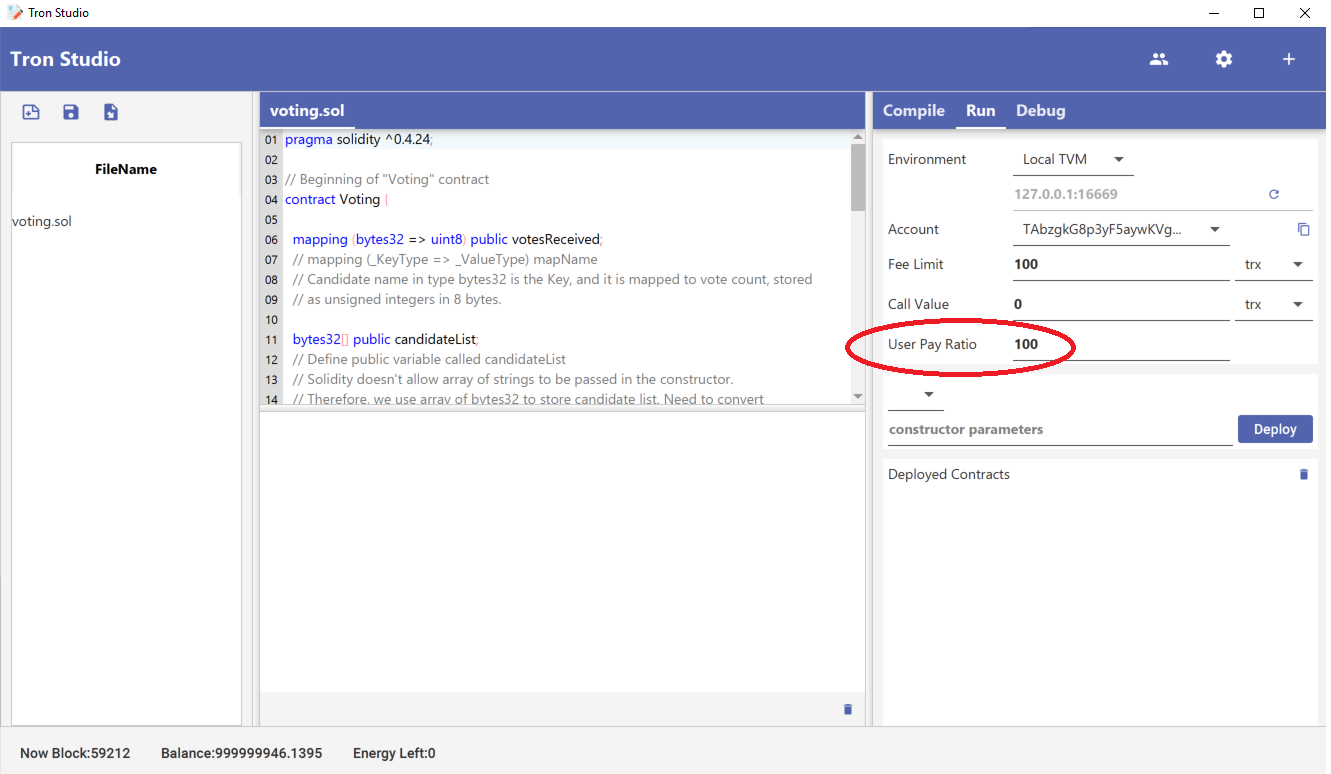Viewport: 1331px width, 774px height.
Task: Click the FileName column header
Action: coord(126,170)
